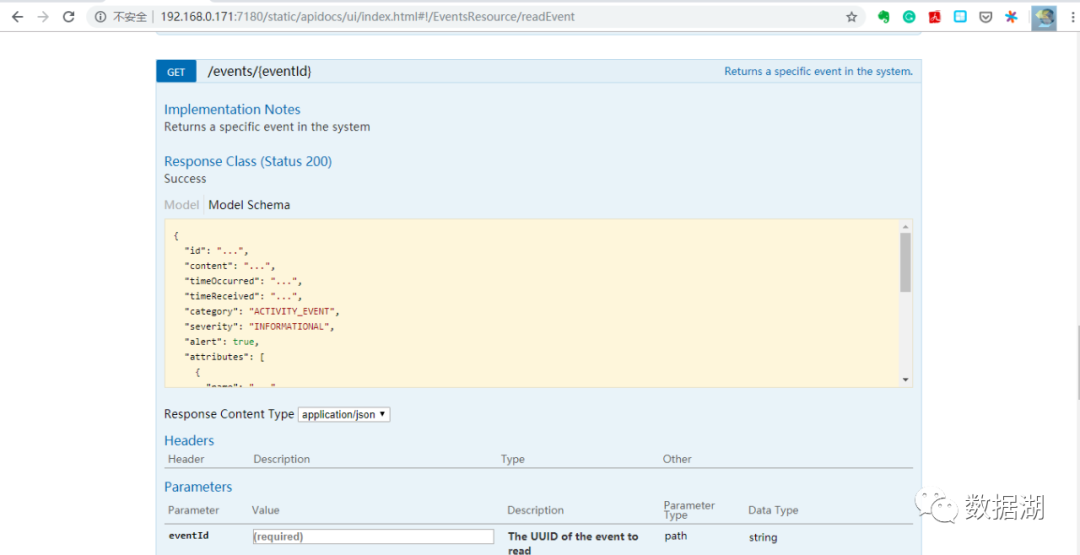The width and height of the screenshot is (1080, 555).
Task: Click the browser address bar URL
Action: [367, 17]
